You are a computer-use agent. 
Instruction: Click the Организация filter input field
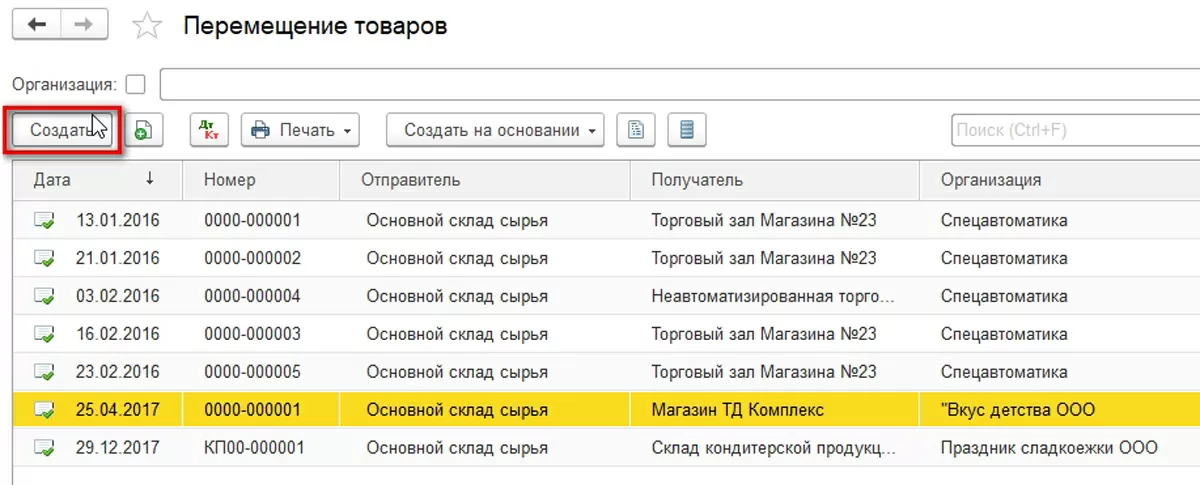(680, 84)
